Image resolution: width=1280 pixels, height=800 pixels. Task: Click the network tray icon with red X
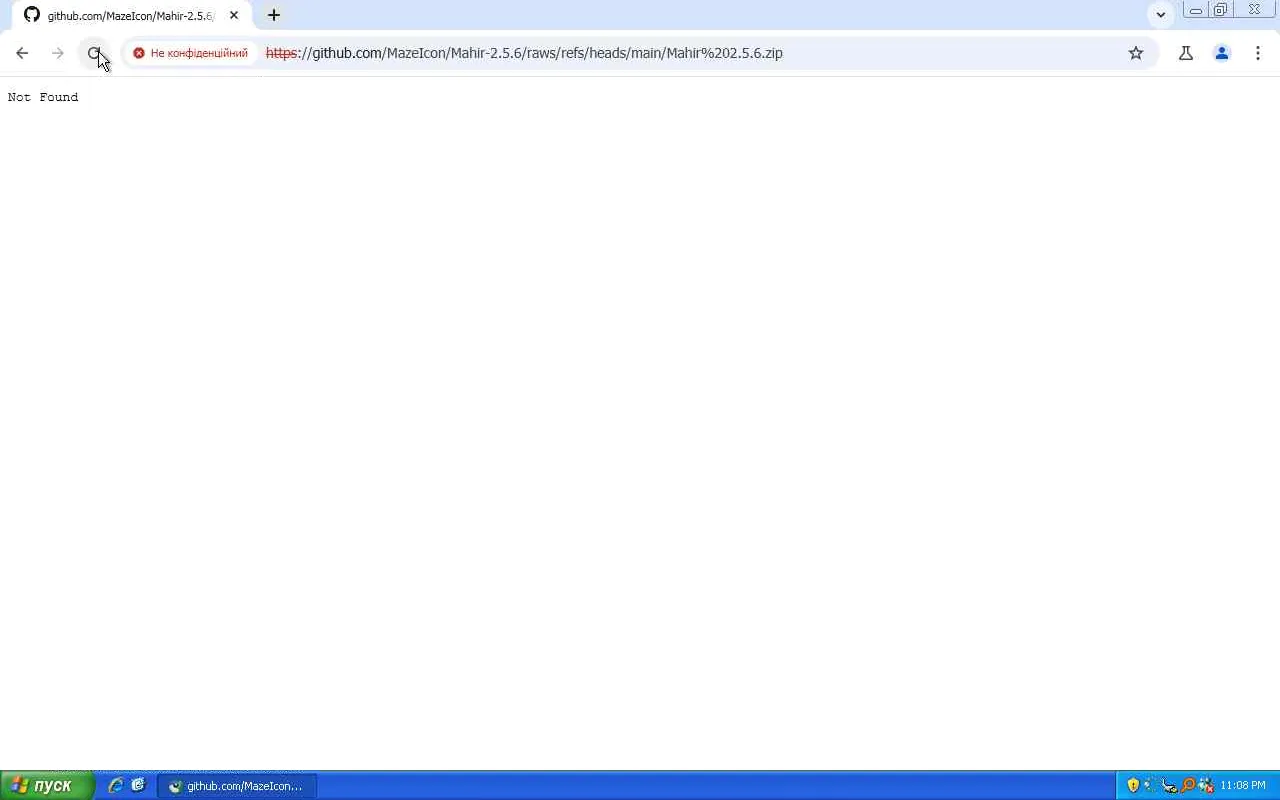coord(1206,786)
